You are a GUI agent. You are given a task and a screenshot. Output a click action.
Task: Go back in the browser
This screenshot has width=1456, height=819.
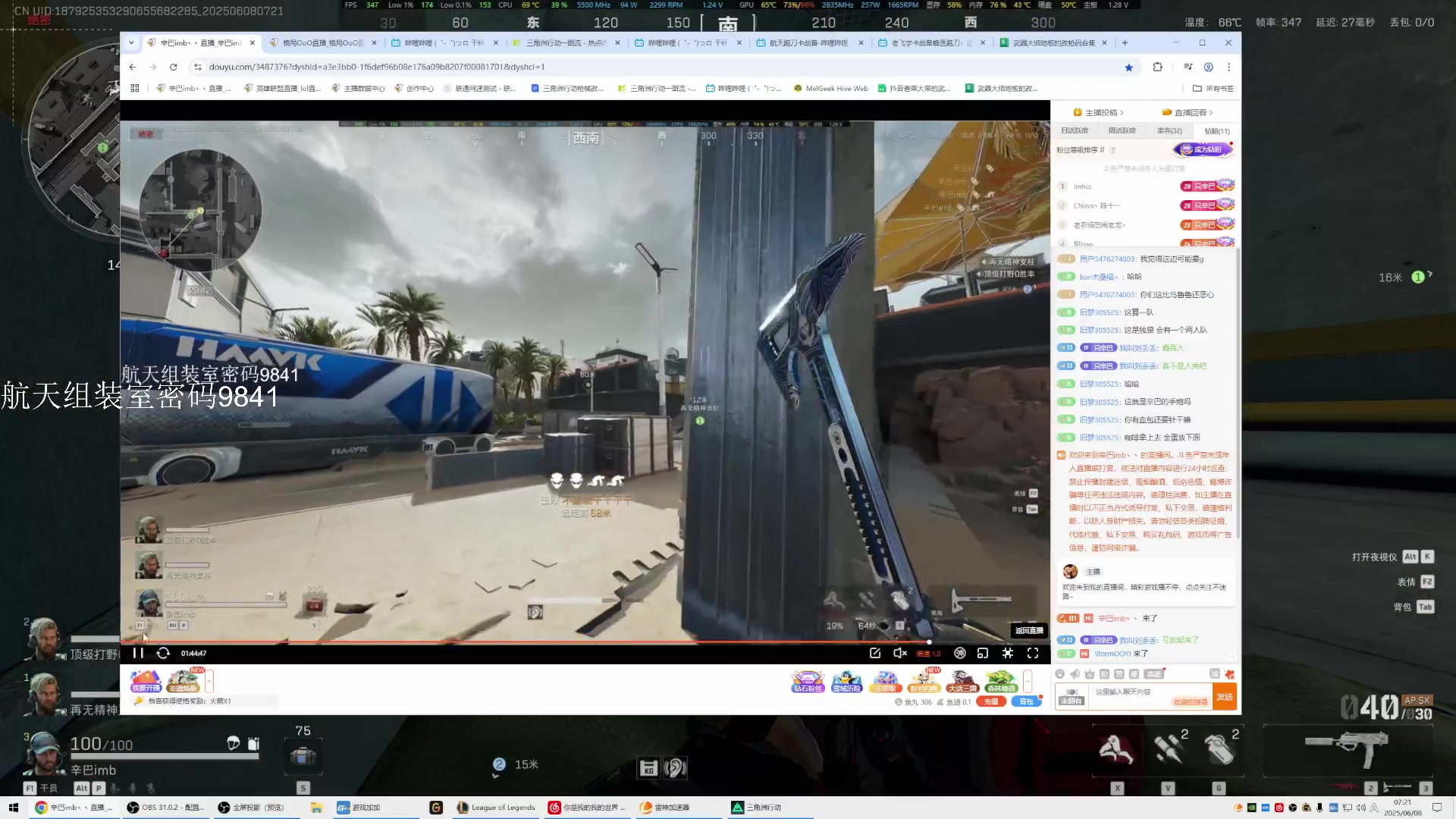click(x=133, y=67)
